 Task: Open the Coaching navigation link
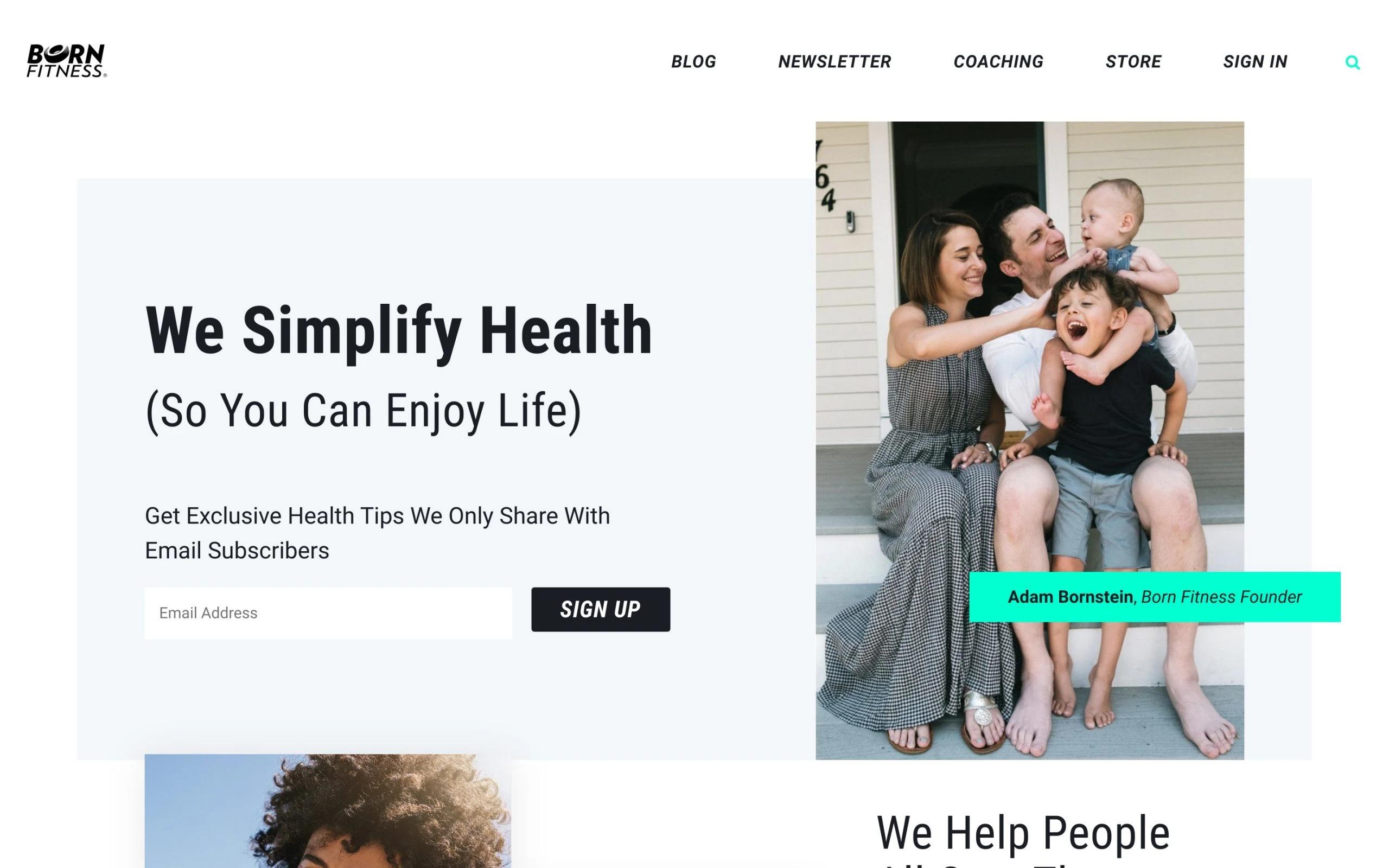point(998,61)
